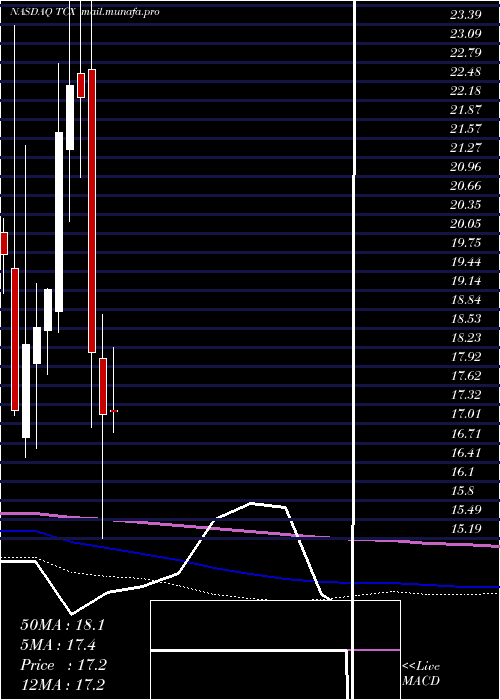Image resolution: width=500 pixels, height=700 pixels.
Task: Select the 17.32 price axis label
Action: point(466,395)
